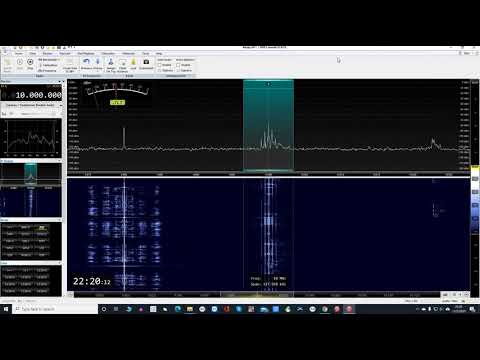Switch to the Transmit ribbon tab

coord(65,53)
